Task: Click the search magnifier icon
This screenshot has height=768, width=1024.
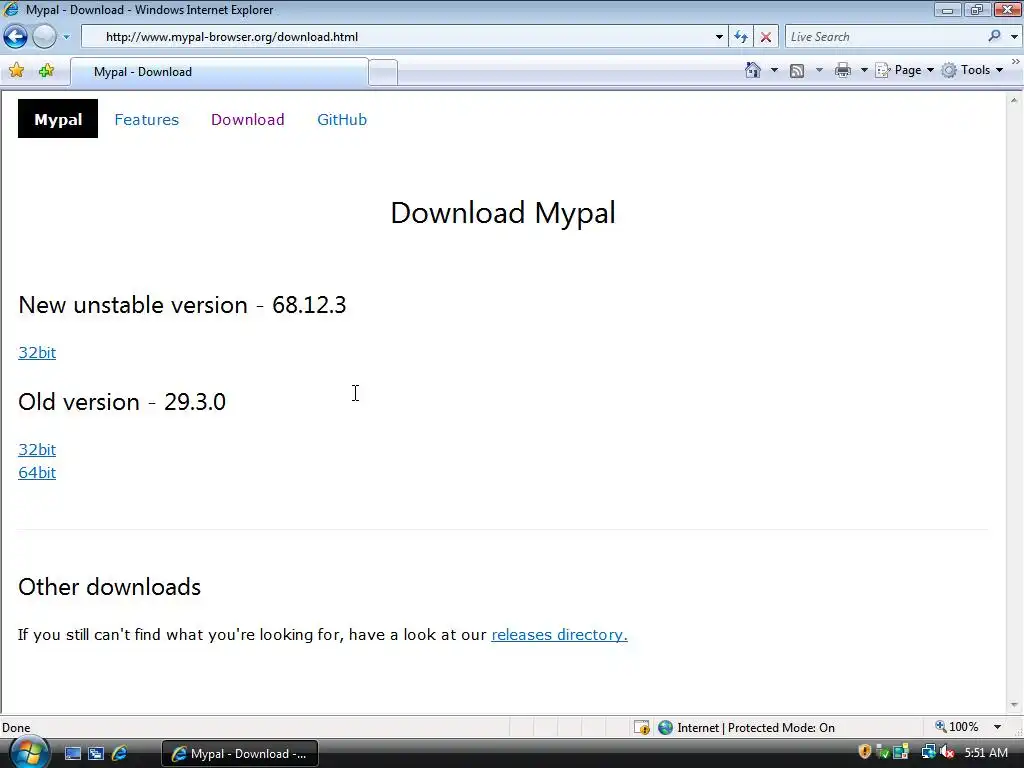Action: [994, 37]
